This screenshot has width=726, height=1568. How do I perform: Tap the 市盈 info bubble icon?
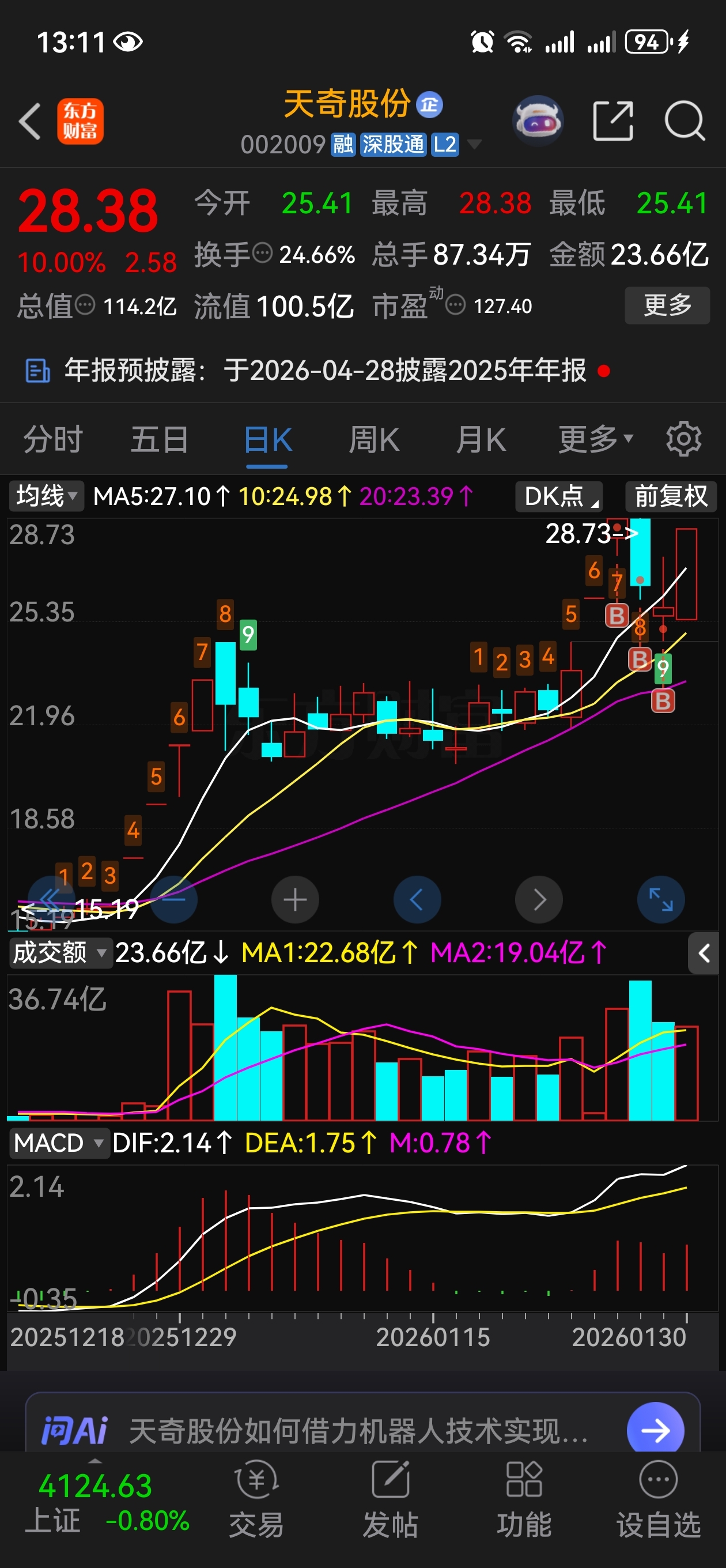click(x=455, y=304)
